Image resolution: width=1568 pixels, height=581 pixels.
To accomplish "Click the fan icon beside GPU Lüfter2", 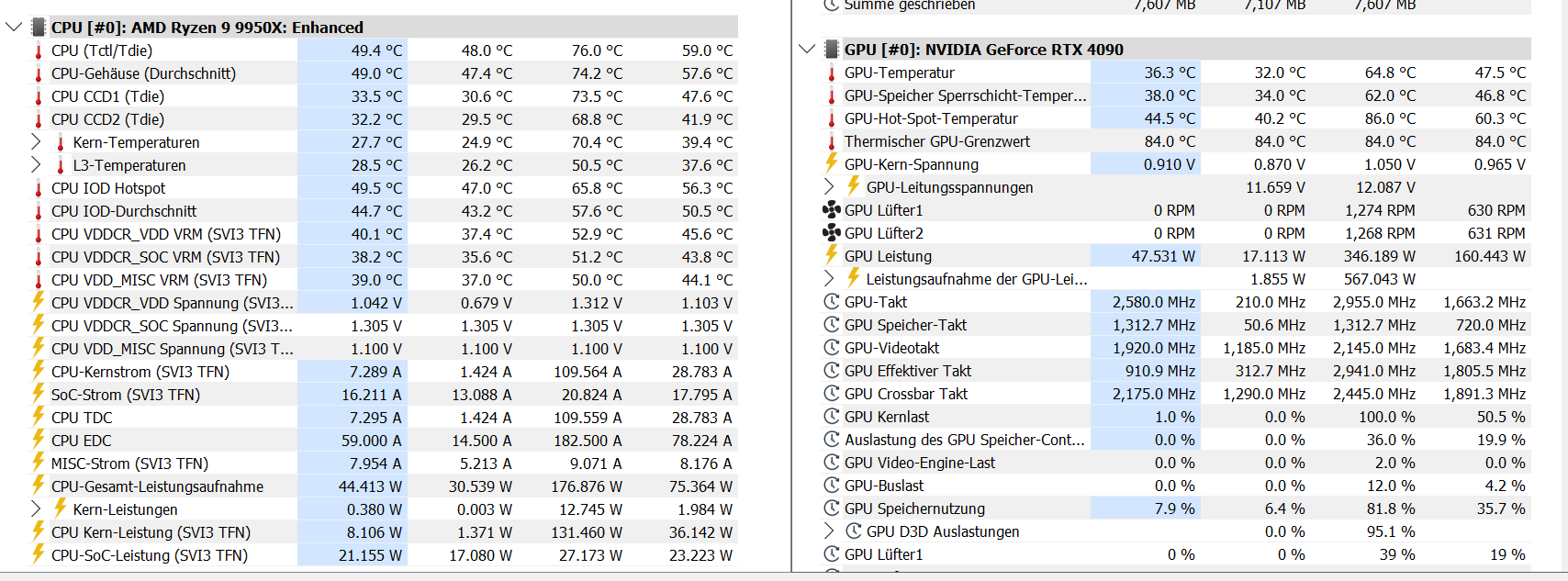I will tap(832, 232).
